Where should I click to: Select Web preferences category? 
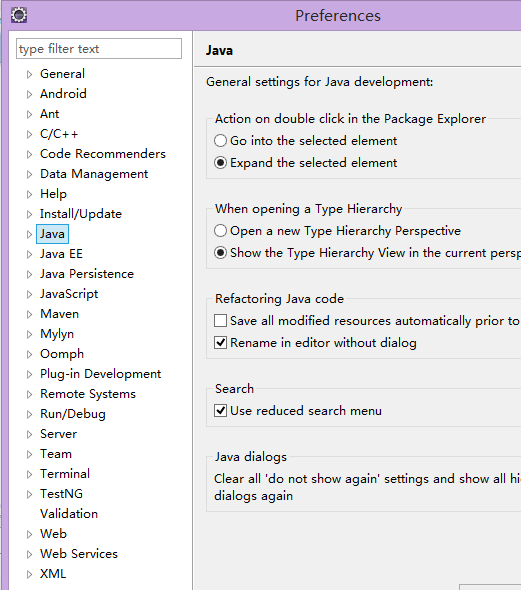point(53,534)
